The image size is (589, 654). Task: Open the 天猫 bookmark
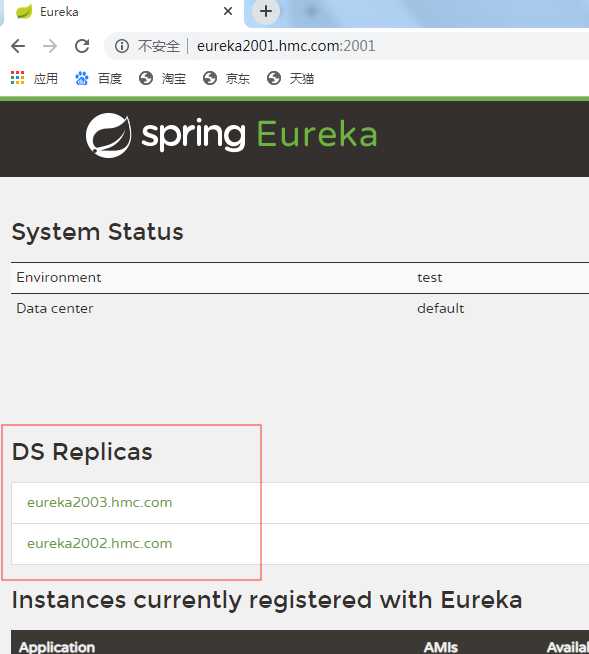[290, 78]
